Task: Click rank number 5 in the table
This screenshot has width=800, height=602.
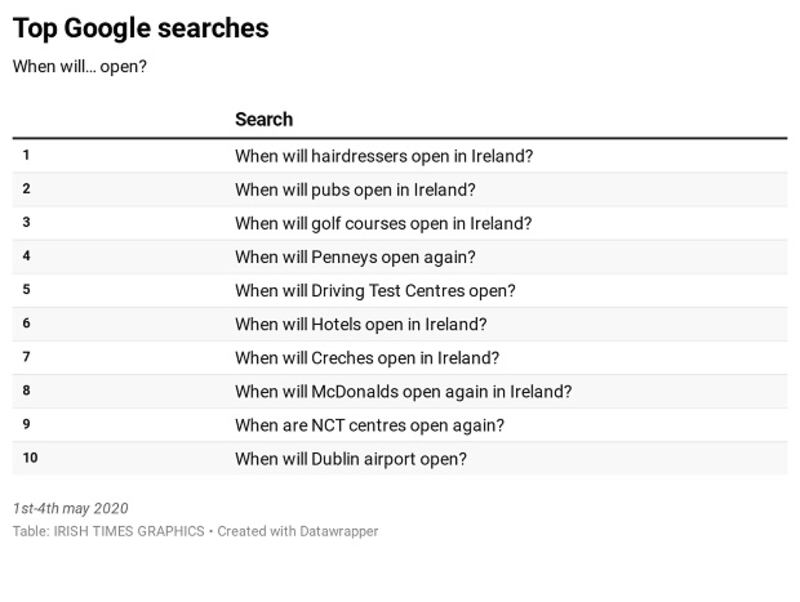Action: tap(26, 290)
